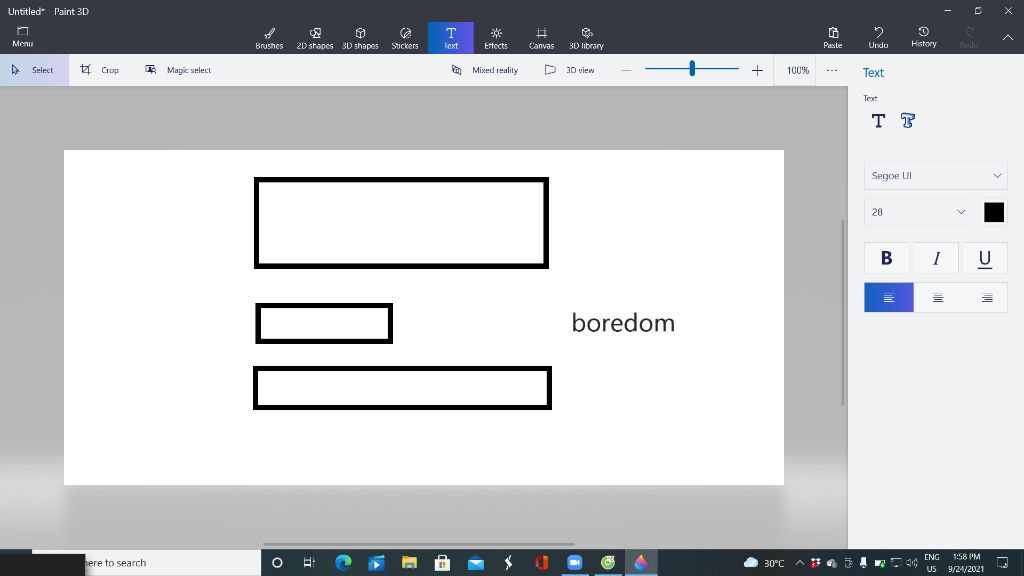Launch Microsoft Edge from taskbar

pyautogui.click(x=343, y=562)
